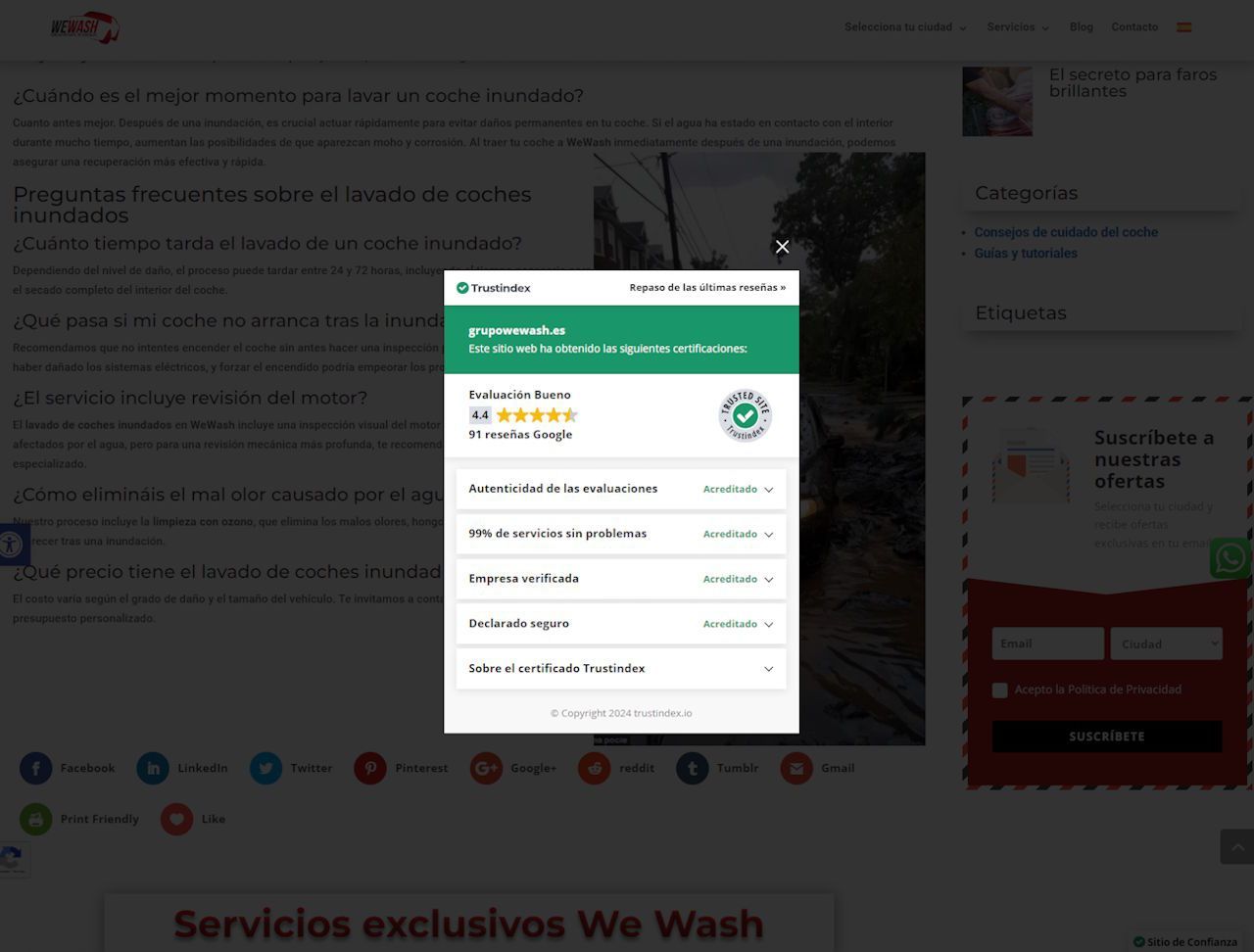Click the grupowewash.es site name

pyautogui.click(x=516, y=331)
